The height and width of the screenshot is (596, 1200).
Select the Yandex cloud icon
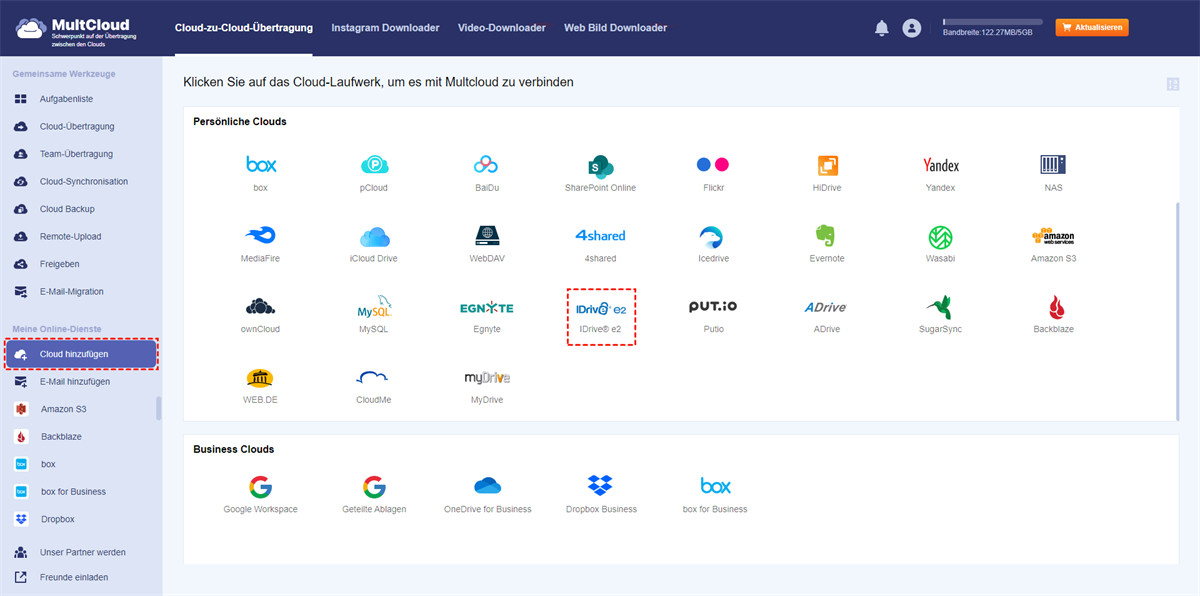[x=940, y=165]
